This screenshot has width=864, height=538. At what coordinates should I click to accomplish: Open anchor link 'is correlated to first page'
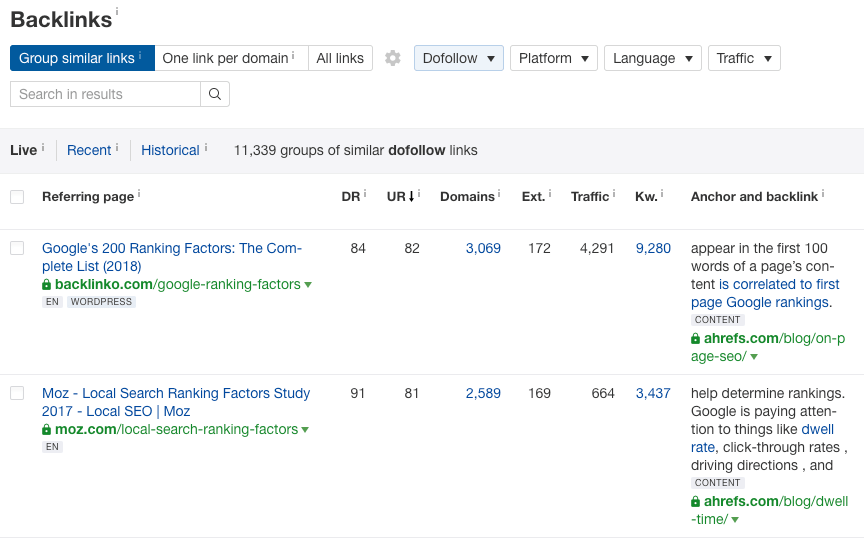(x=766, y=293)
